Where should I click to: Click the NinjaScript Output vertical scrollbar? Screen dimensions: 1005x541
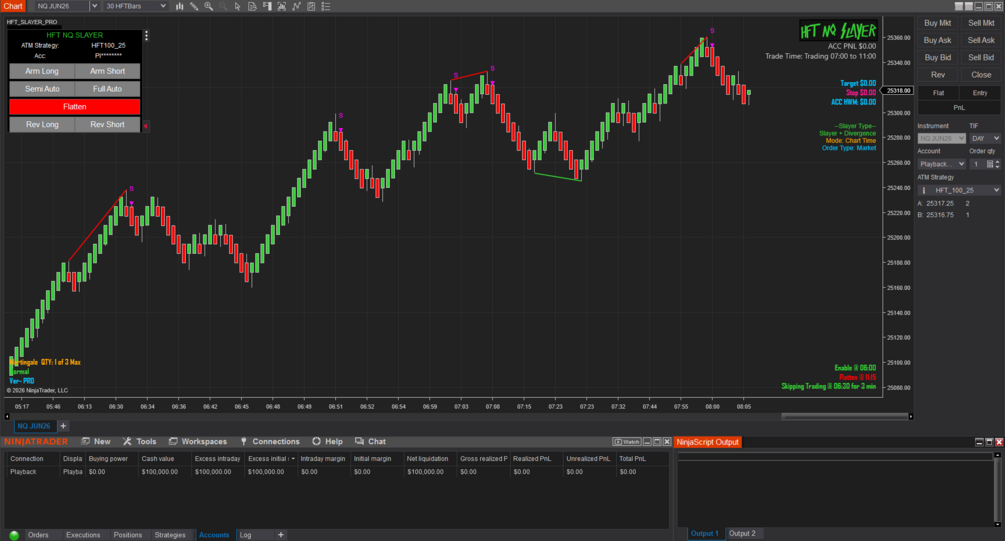997,490
